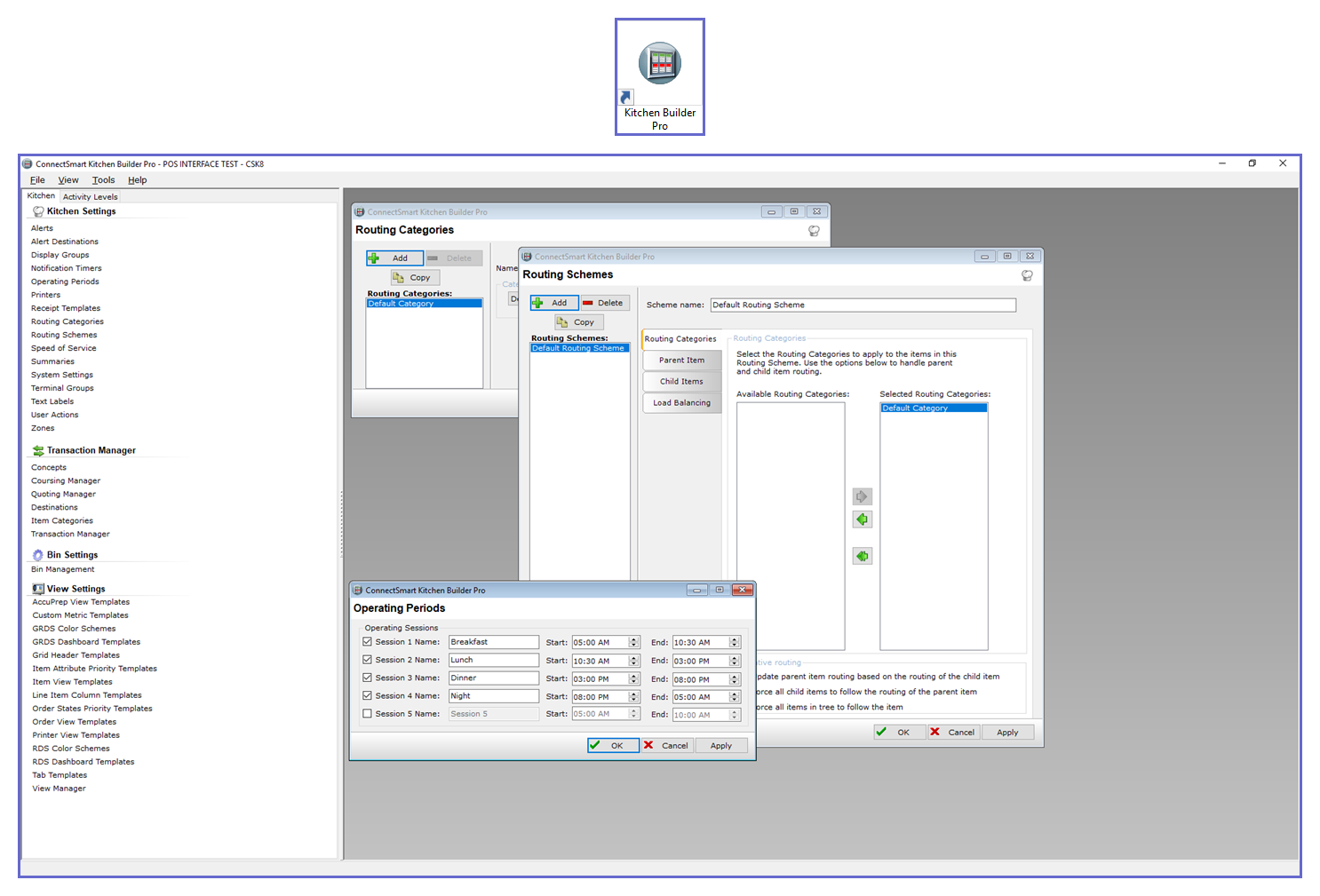Delete the selected routing scheme
Viewport: 1320px width, 896px height.
604,303
